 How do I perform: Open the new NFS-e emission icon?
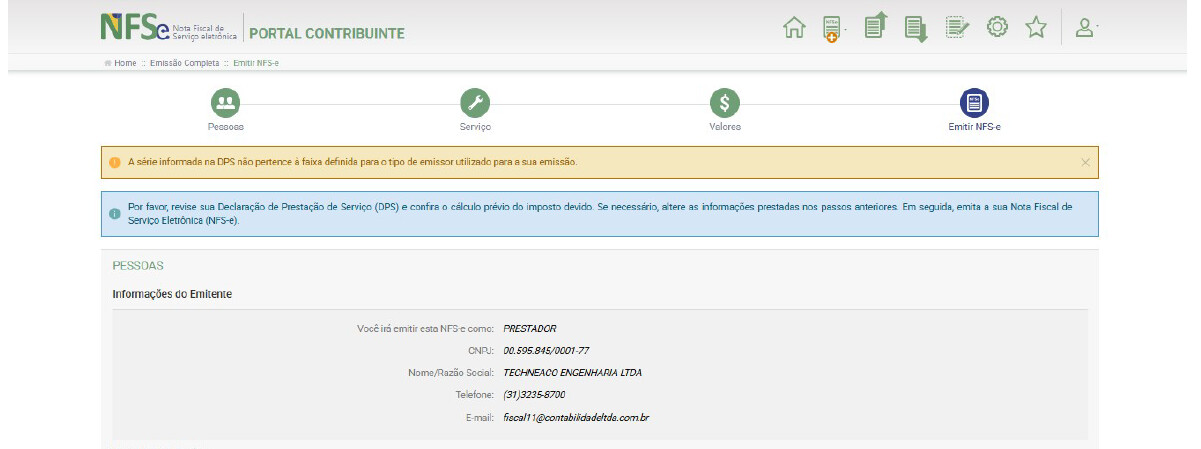pyautogui.click(x=830, y=29)
